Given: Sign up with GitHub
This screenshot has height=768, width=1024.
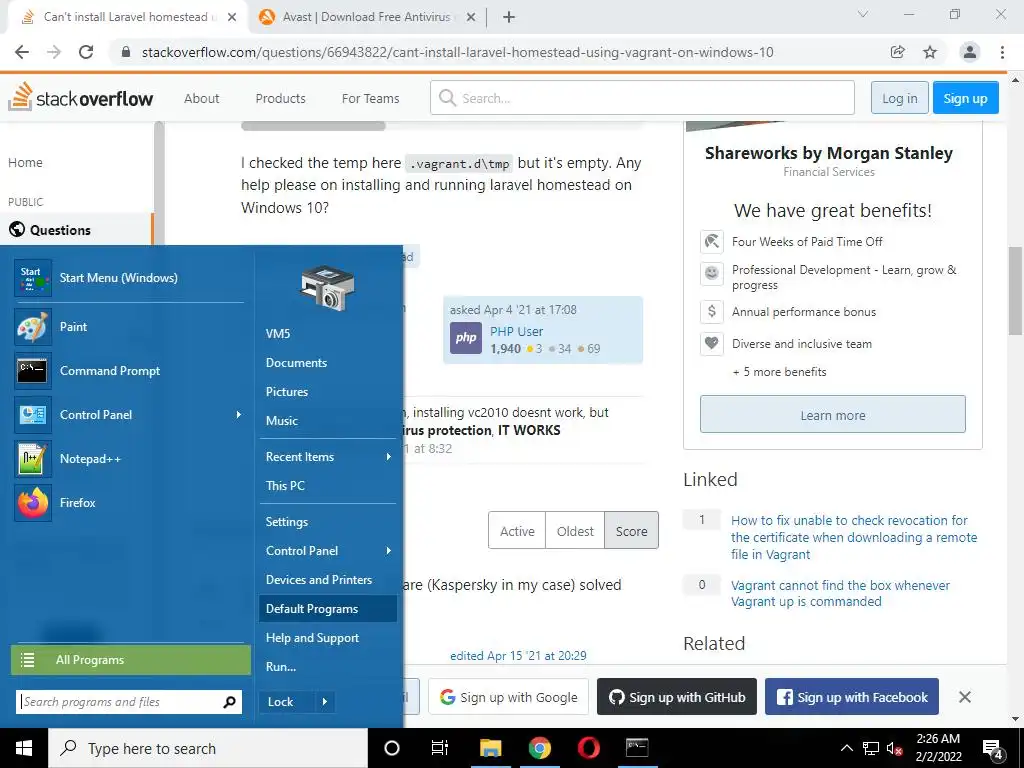Looking at the screenshot, I should point(677,697).
